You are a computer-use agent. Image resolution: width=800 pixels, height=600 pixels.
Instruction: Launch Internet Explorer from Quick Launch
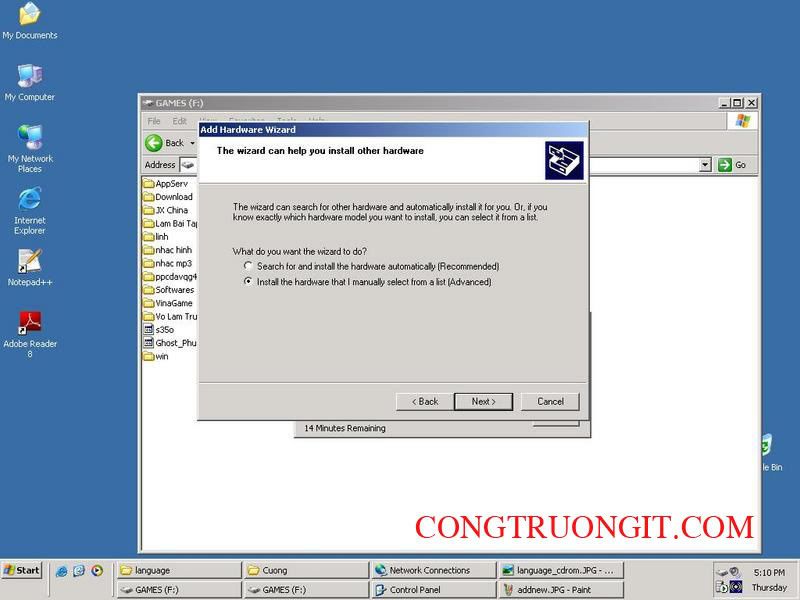pyautogui.click(x=62, y=571)
